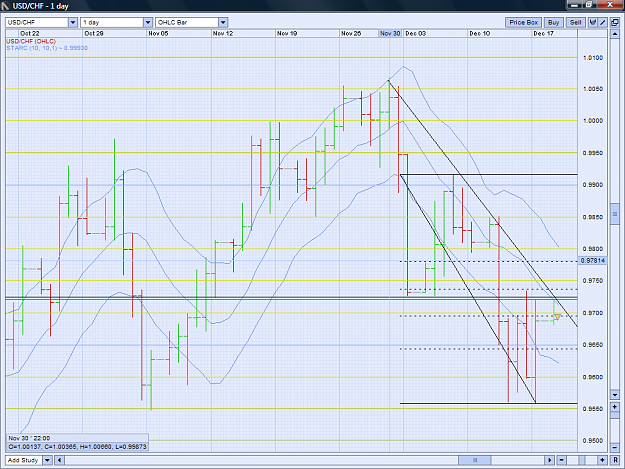Click the Price Box button
625x469 pixels.
click(x=523, y=22)
